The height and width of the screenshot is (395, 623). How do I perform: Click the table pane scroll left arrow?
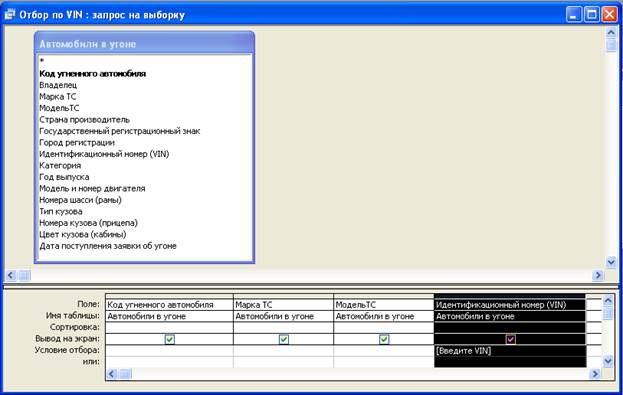(x=11, y=275)
